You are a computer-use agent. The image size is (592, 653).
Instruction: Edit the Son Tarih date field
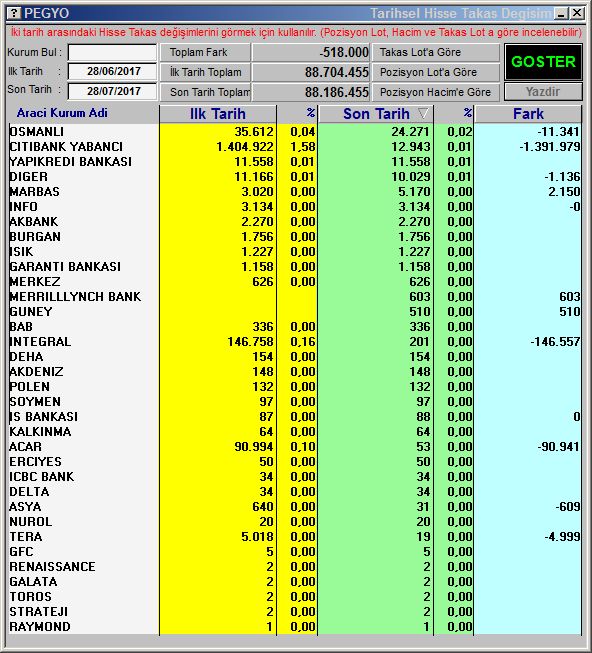pos(112,91)
